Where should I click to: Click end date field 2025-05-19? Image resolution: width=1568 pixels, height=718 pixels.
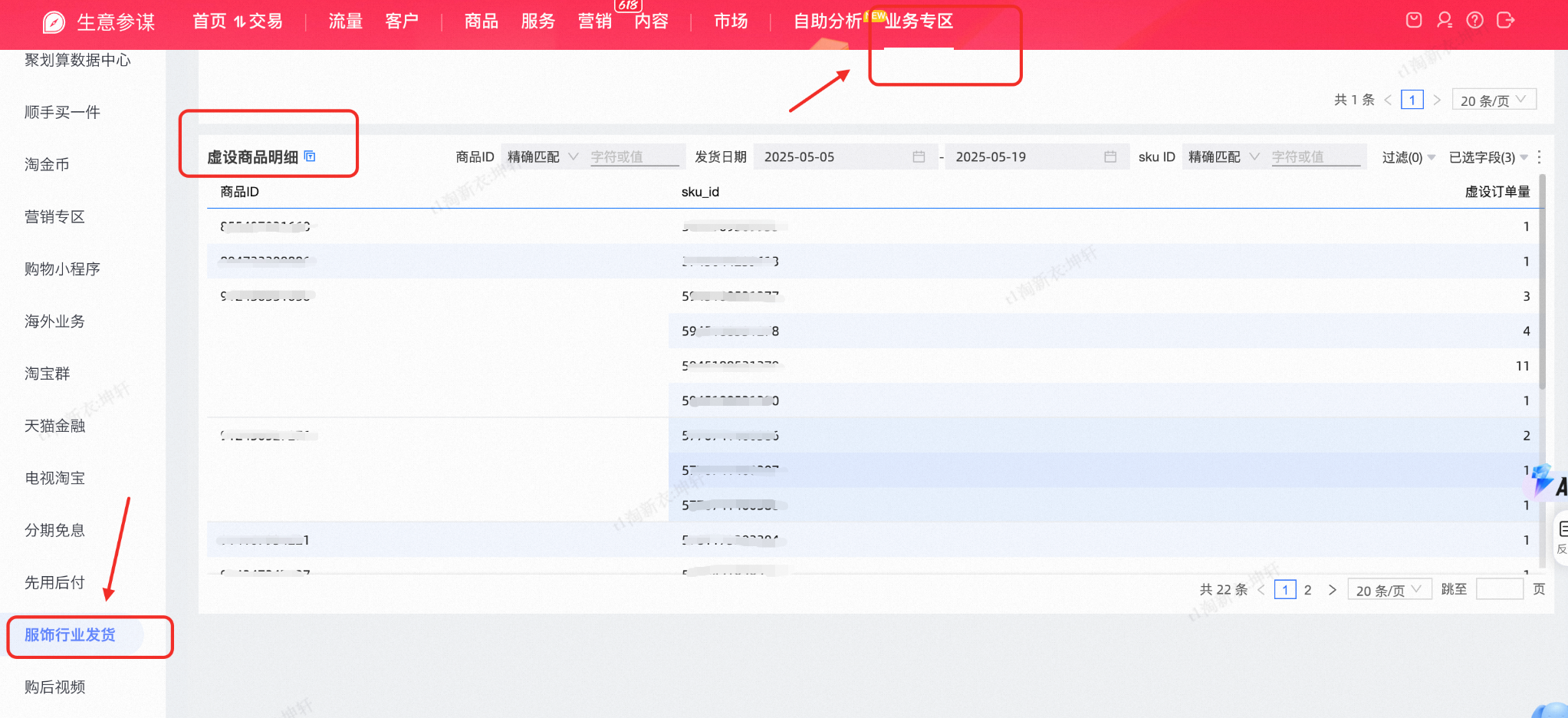point(1037,156)
